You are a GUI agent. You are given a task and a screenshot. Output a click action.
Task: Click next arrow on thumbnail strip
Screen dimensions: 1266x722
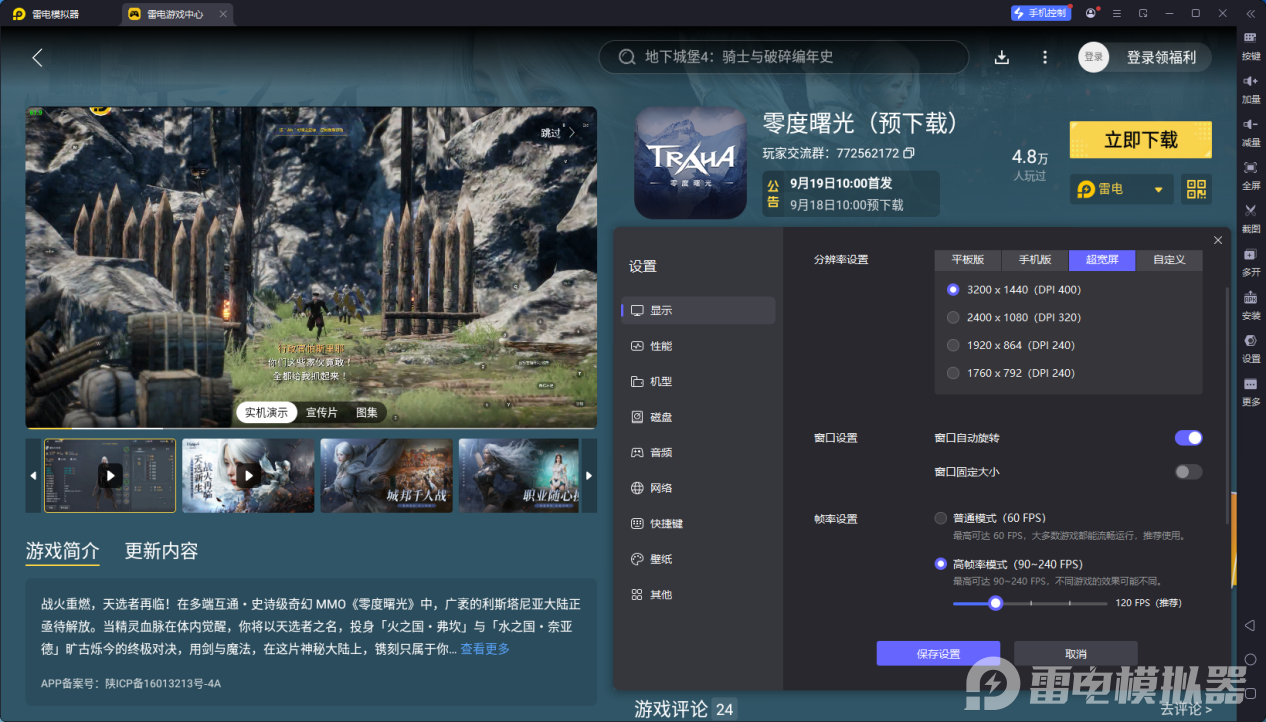pyautogui.click(x=589, y=476)
